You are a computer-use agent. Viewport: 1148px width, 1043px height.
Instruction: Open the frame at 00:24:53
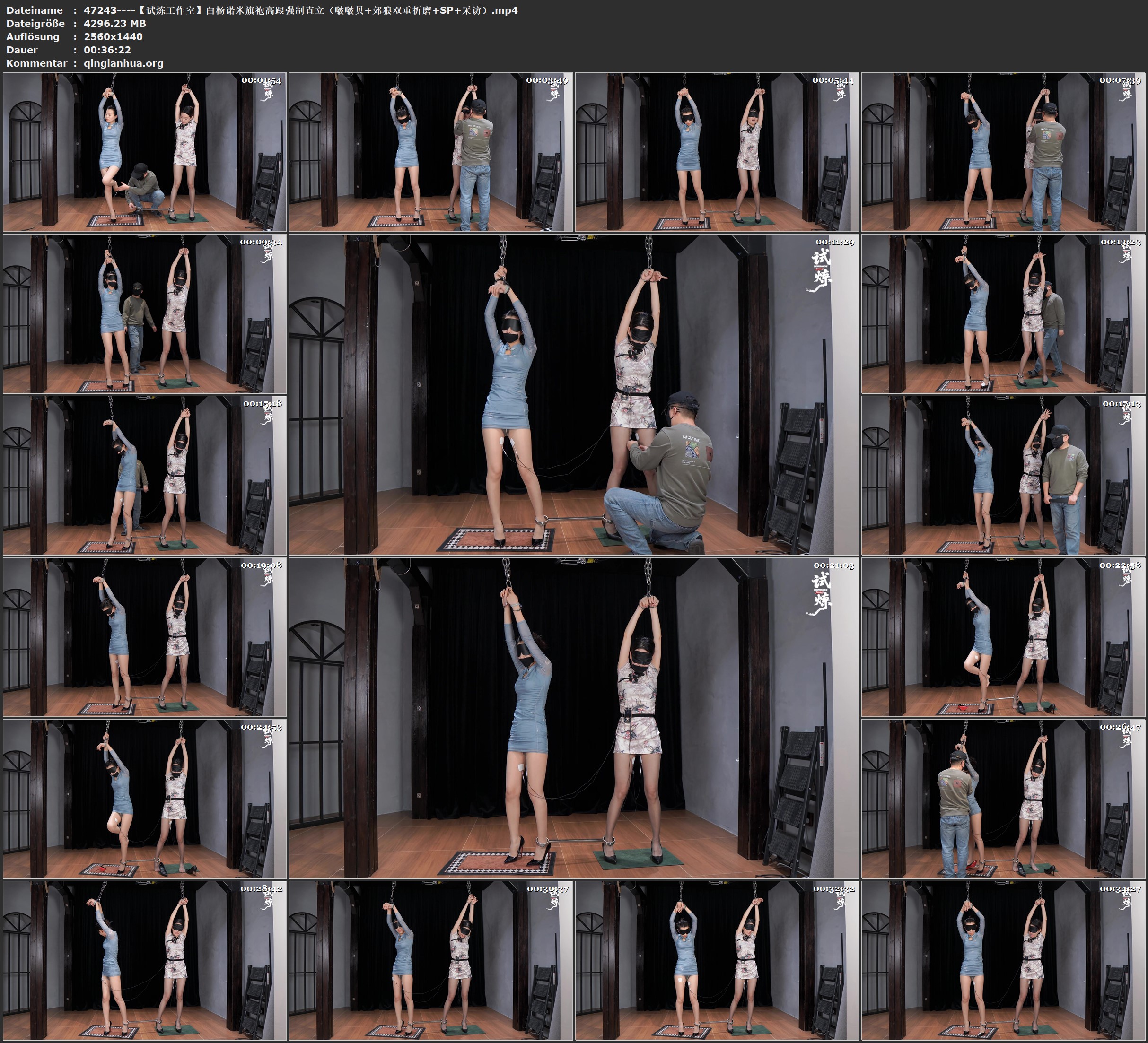(145, 799)
